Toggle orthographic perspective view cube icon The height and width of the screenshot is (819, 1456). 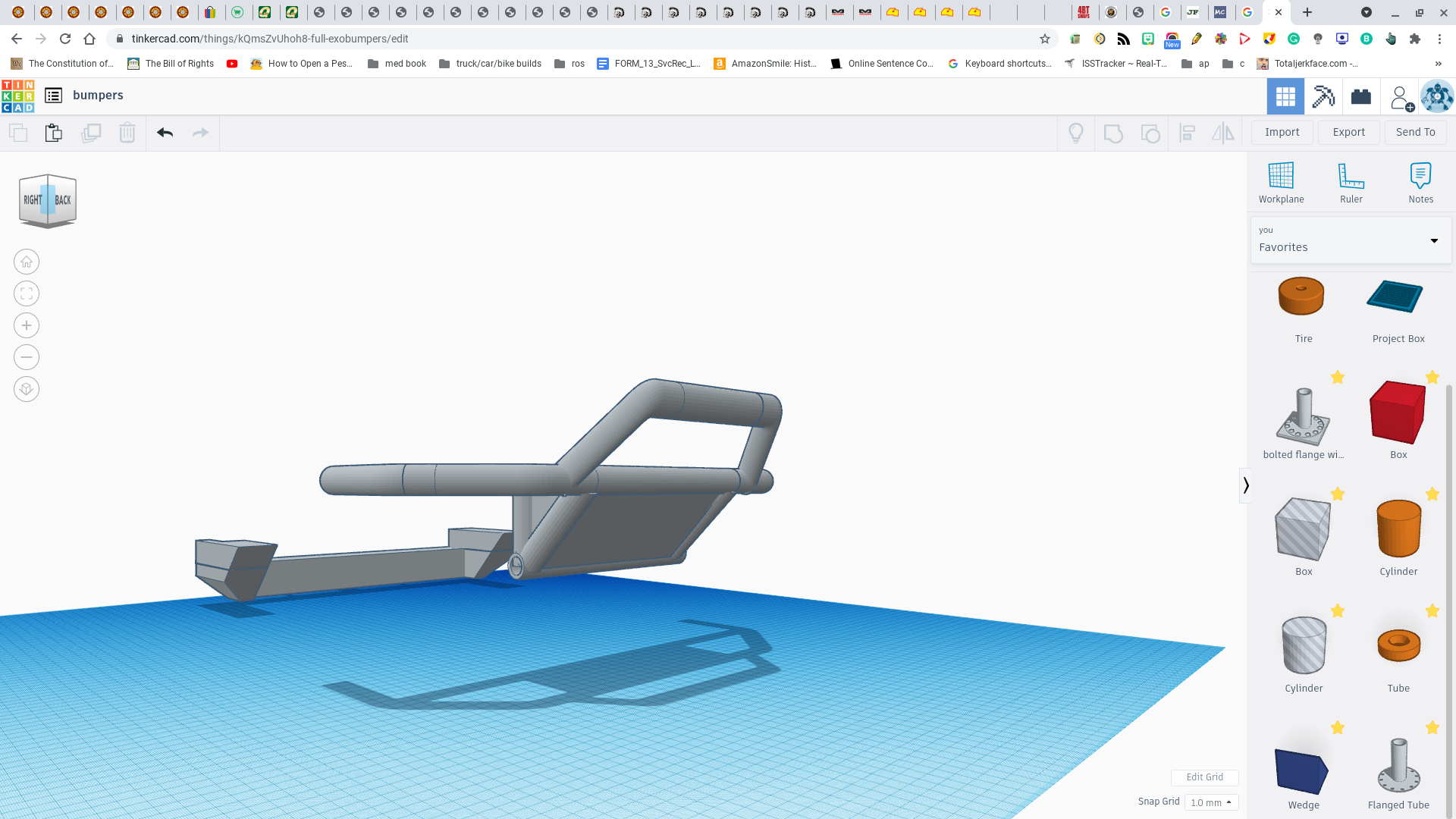click(27, 389)
